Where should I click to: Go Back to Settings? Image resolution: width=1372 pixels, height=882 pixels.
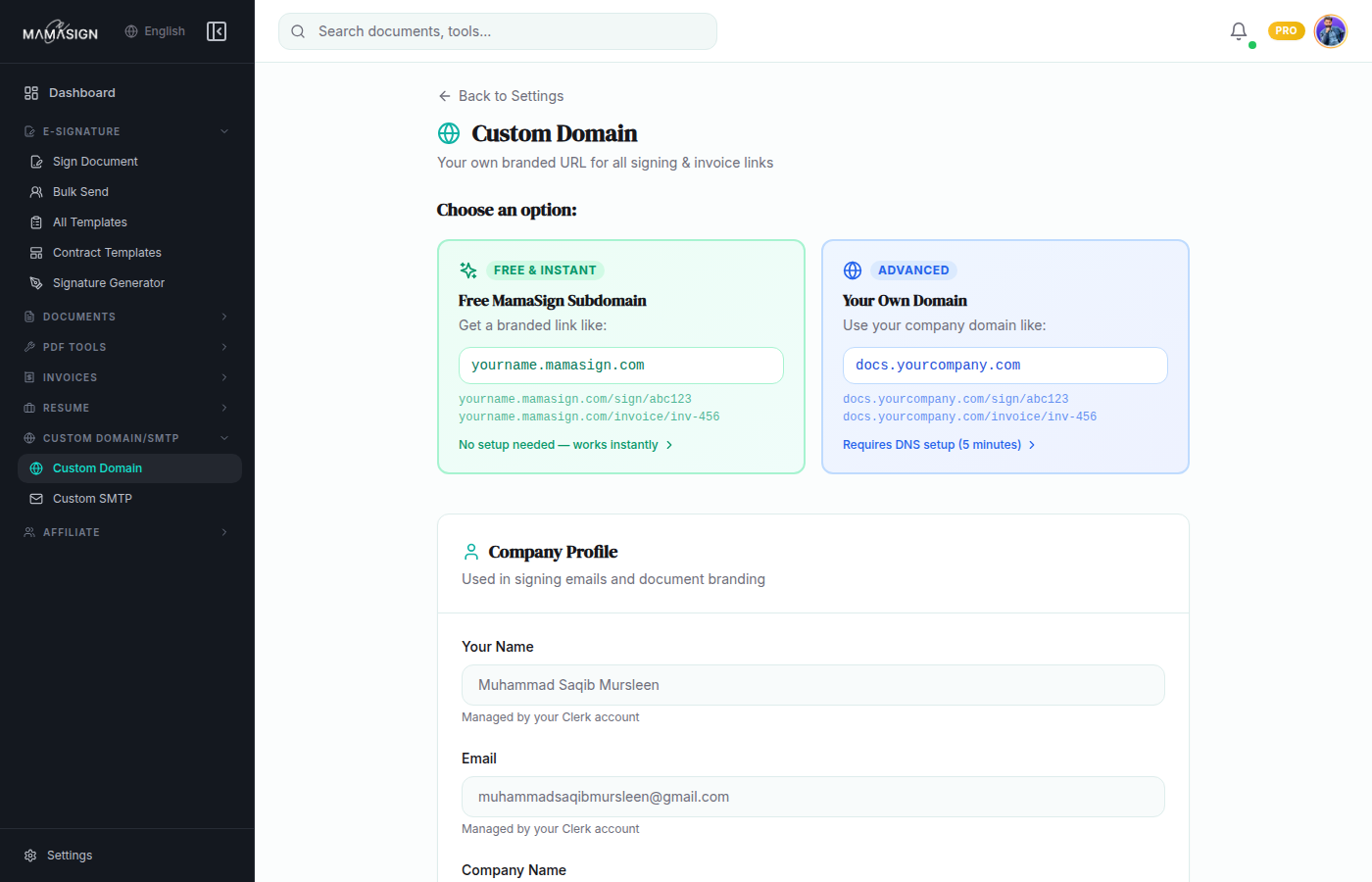click(x=501, y=96)
